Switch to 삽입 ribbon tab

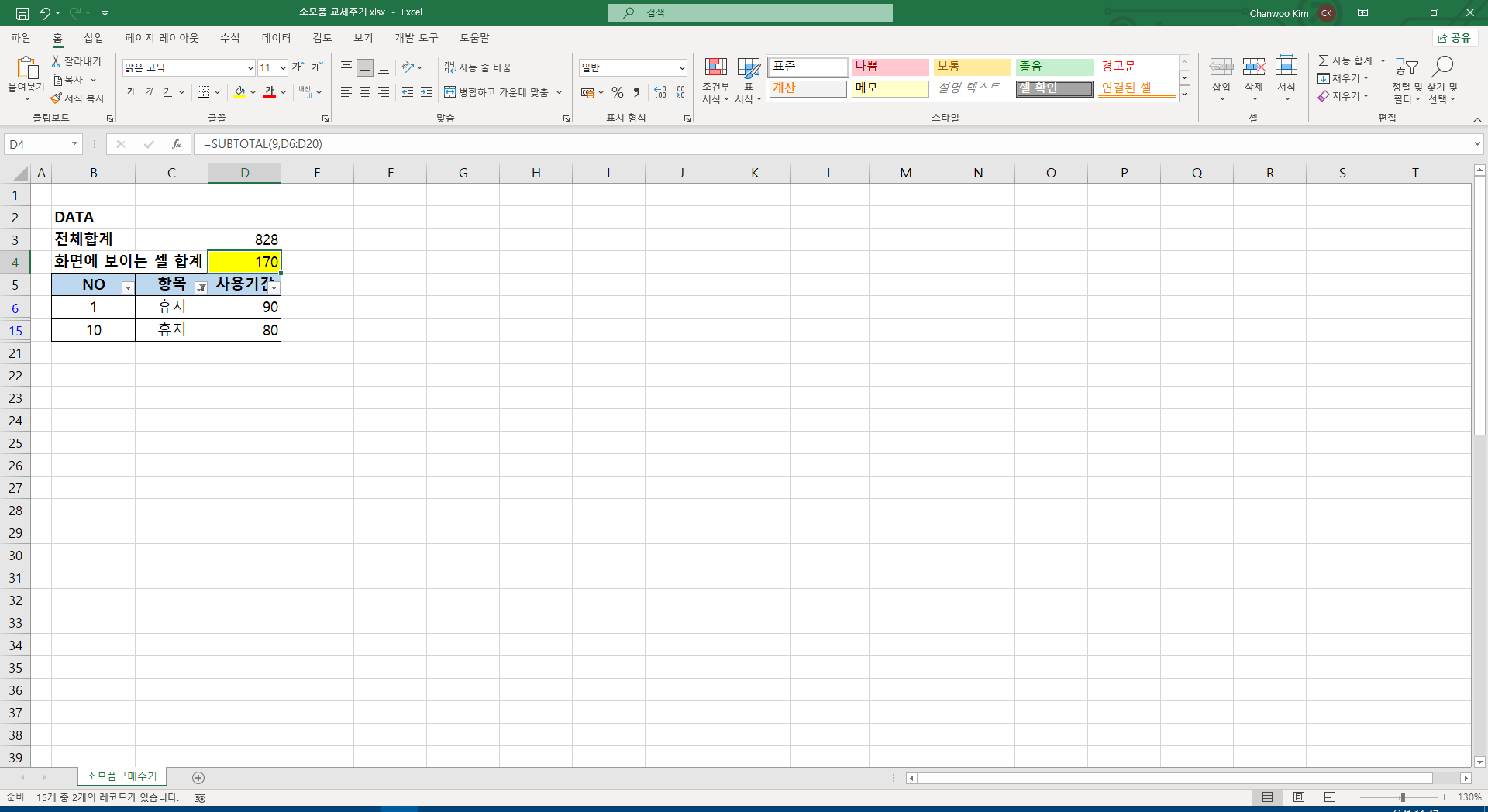(94, 37)
